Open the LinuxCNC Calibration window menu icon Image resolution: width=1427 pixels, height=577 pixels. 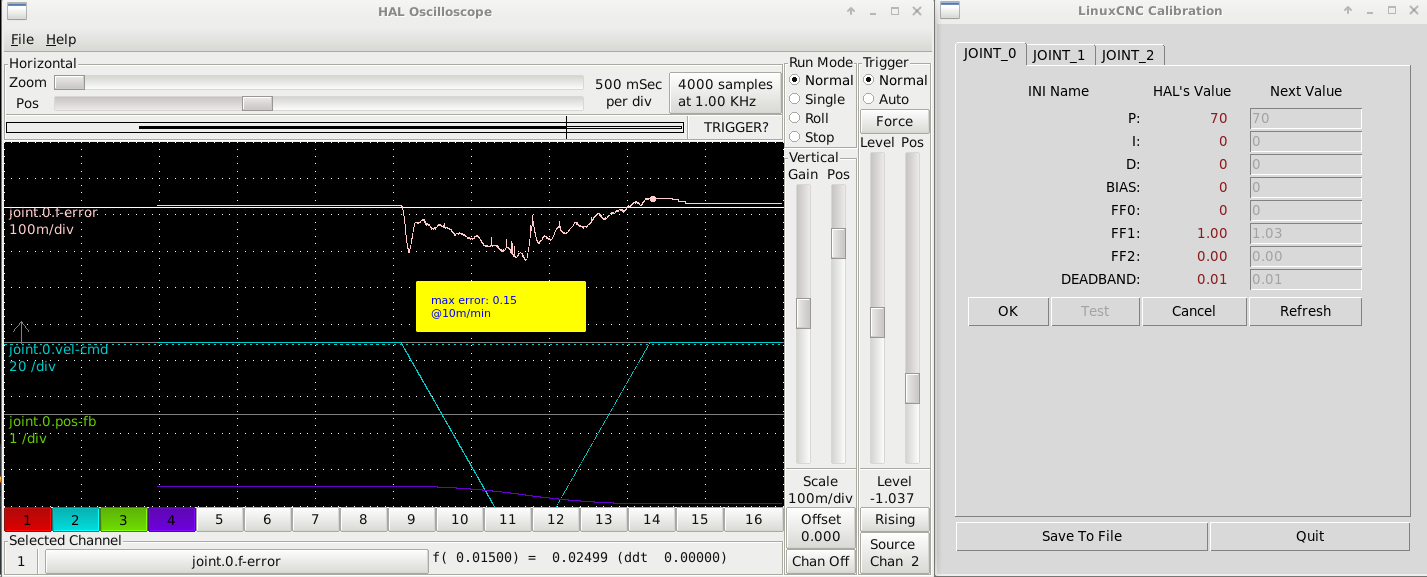950,11
